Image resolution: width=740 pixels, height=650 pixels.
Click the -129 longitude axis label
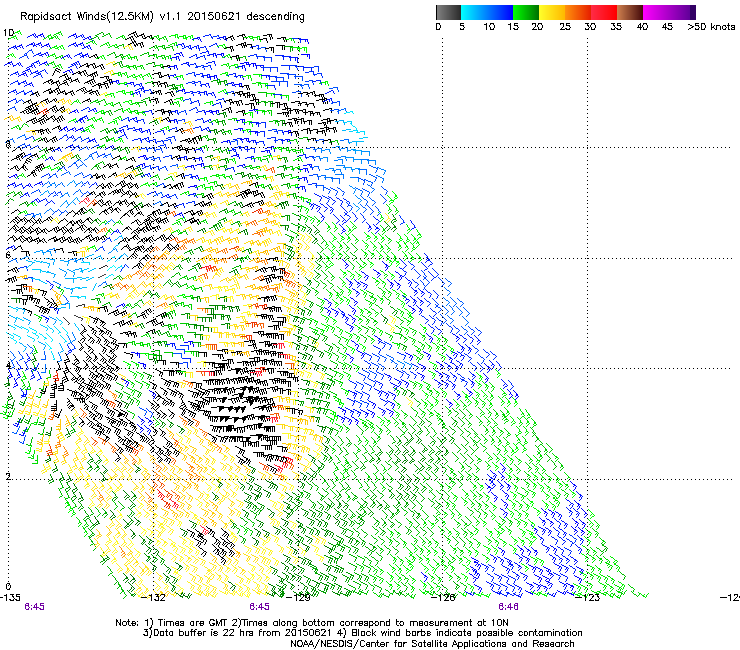coord(299,598)
